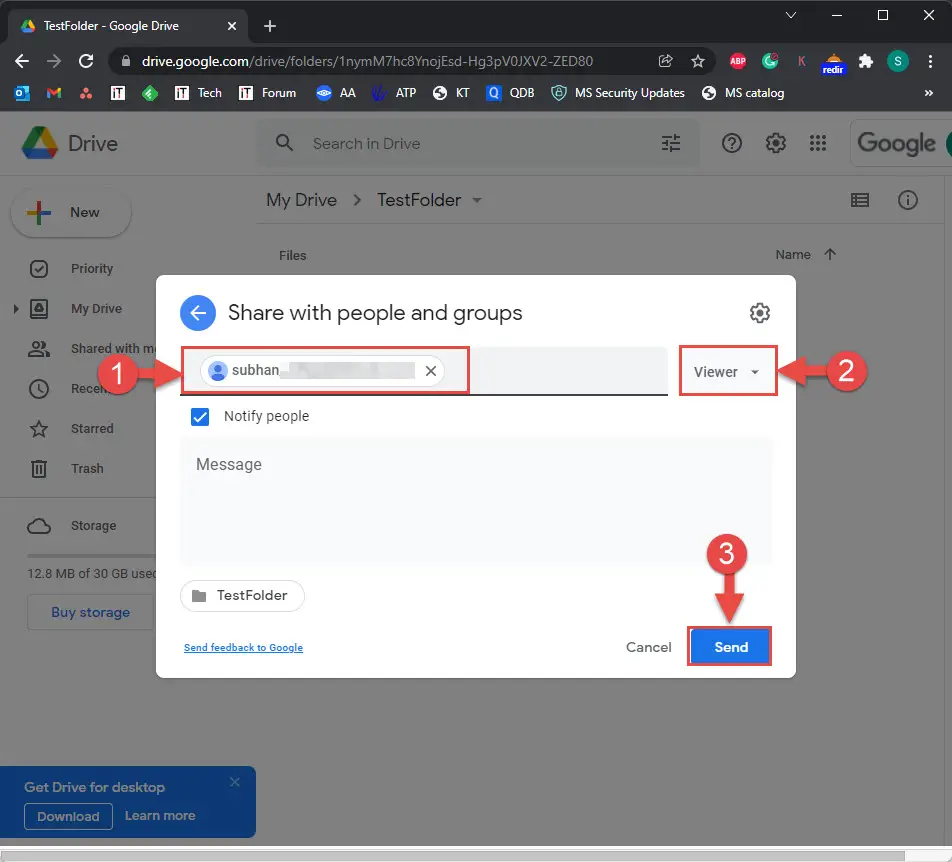Go to My Drive breadcrumb

[301, 200]
